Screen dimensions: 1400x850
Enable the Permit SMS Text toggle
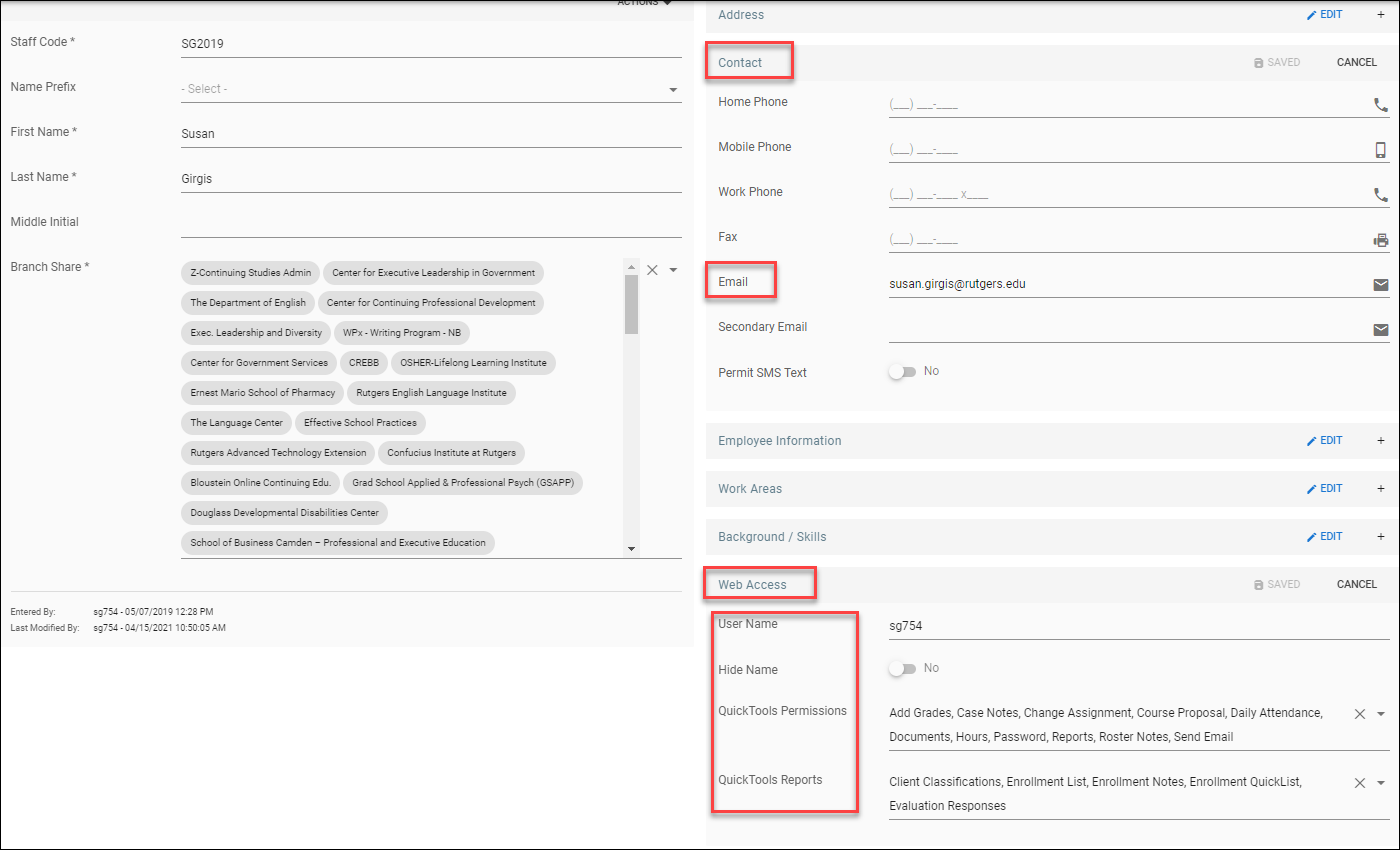900,370
